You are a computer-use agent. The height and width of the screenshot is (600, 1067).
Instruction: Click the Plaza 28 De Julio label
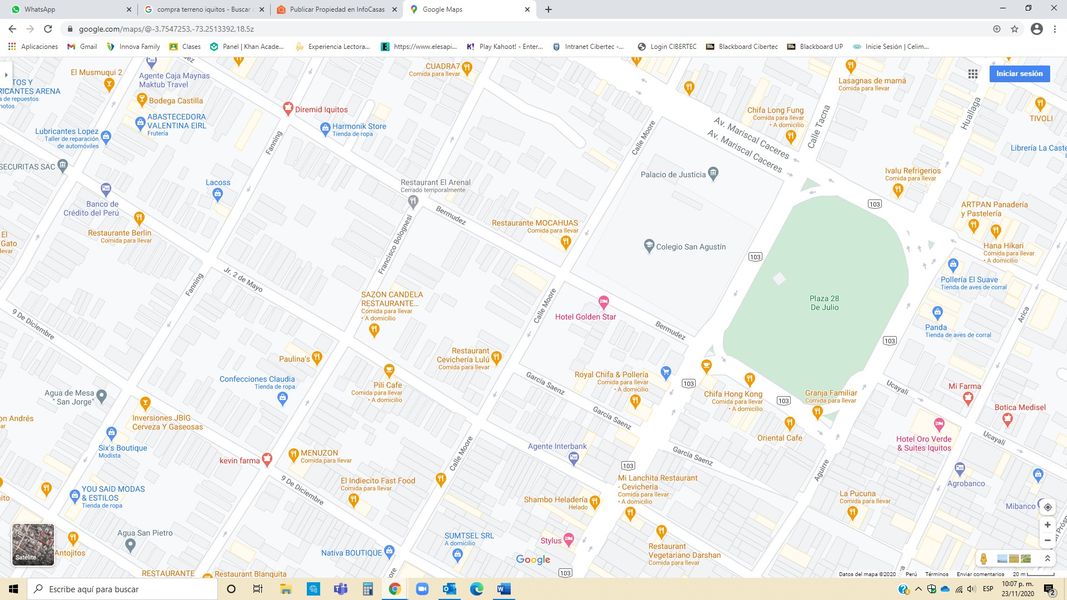[824, 303]
